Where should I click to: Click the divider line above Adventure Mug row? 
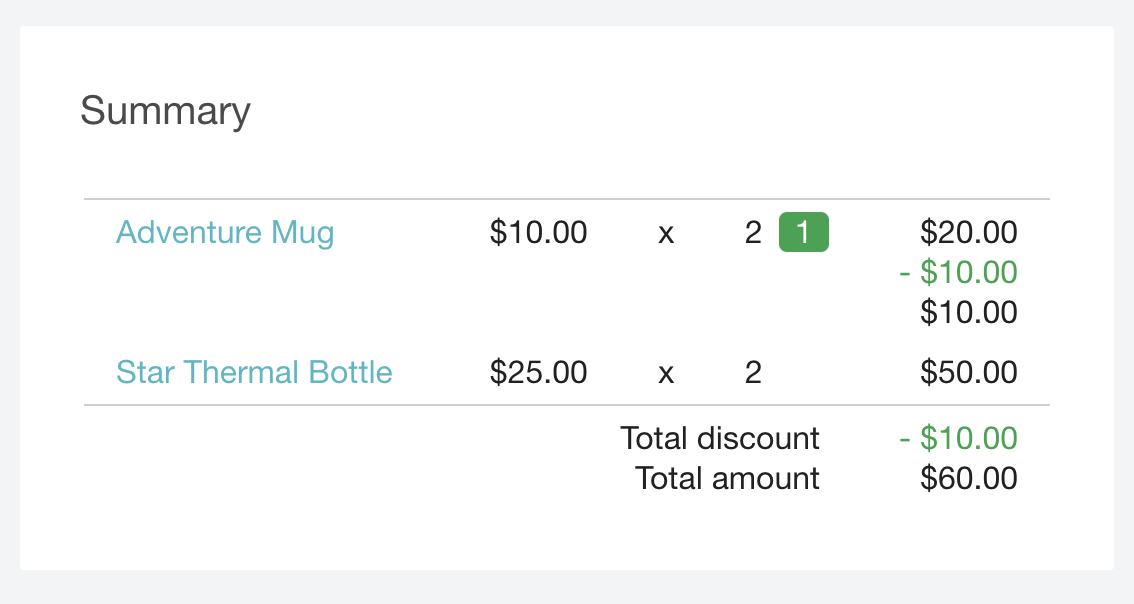pos(566,199)
